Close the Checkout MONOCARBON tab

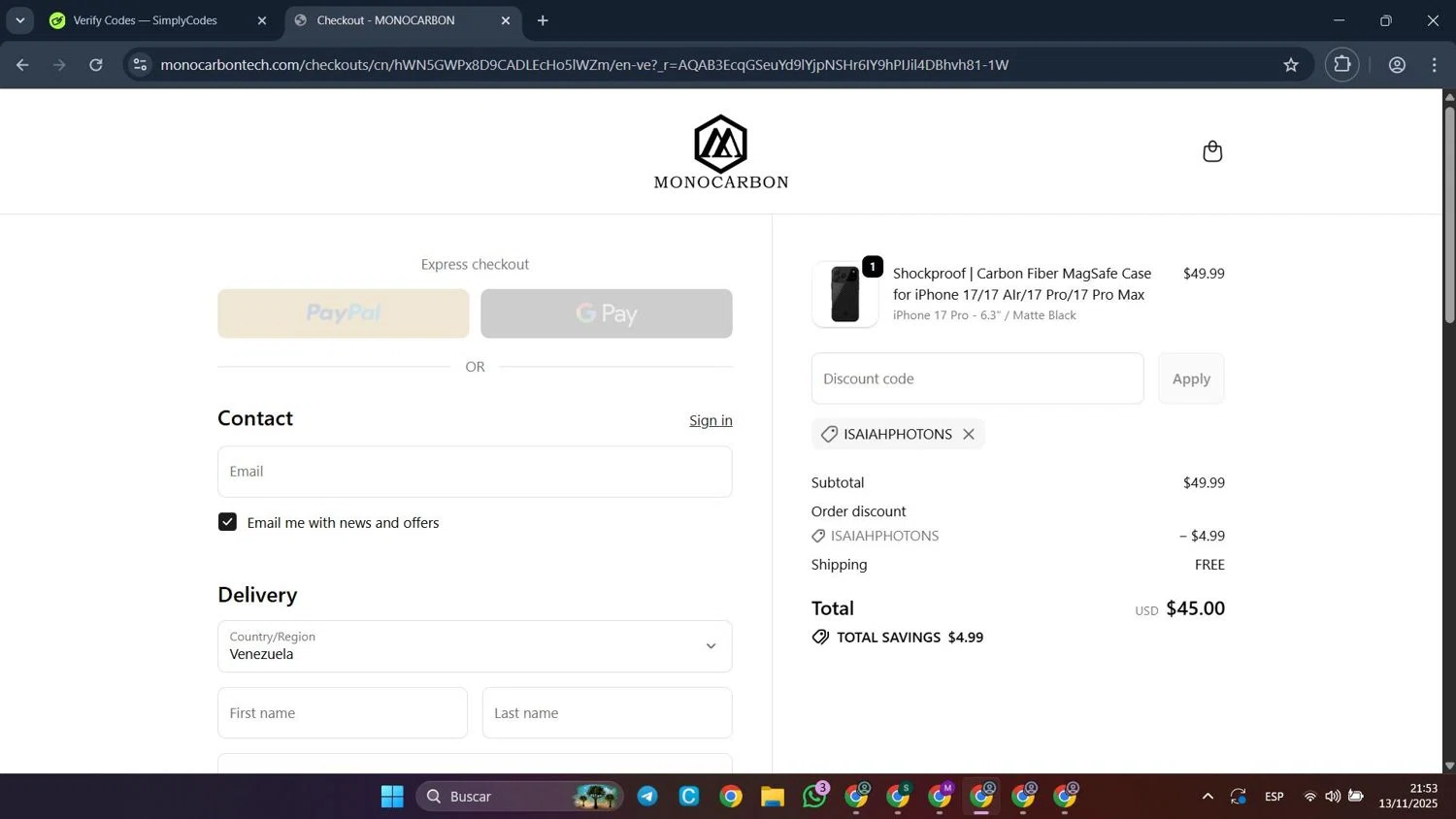point(505,20)
